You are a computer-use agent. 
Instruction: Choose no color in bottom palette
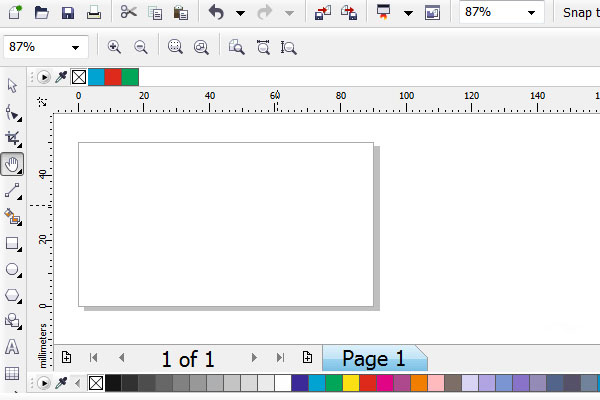96,383
